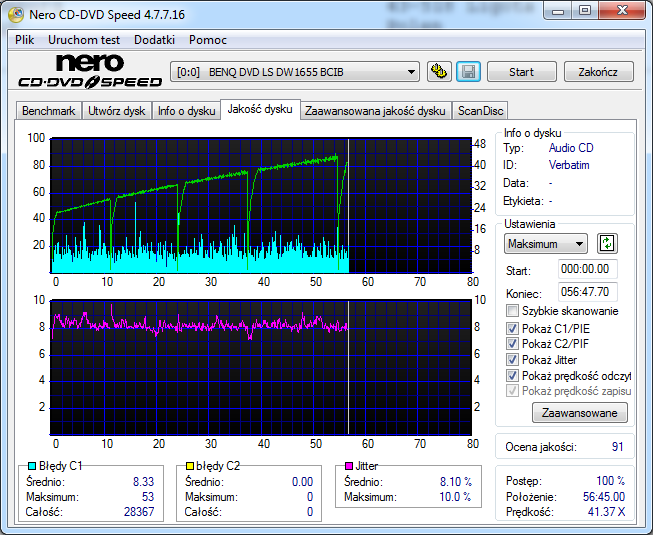Open the Dodatki menu
653x535 pixels.
[154, 40]
